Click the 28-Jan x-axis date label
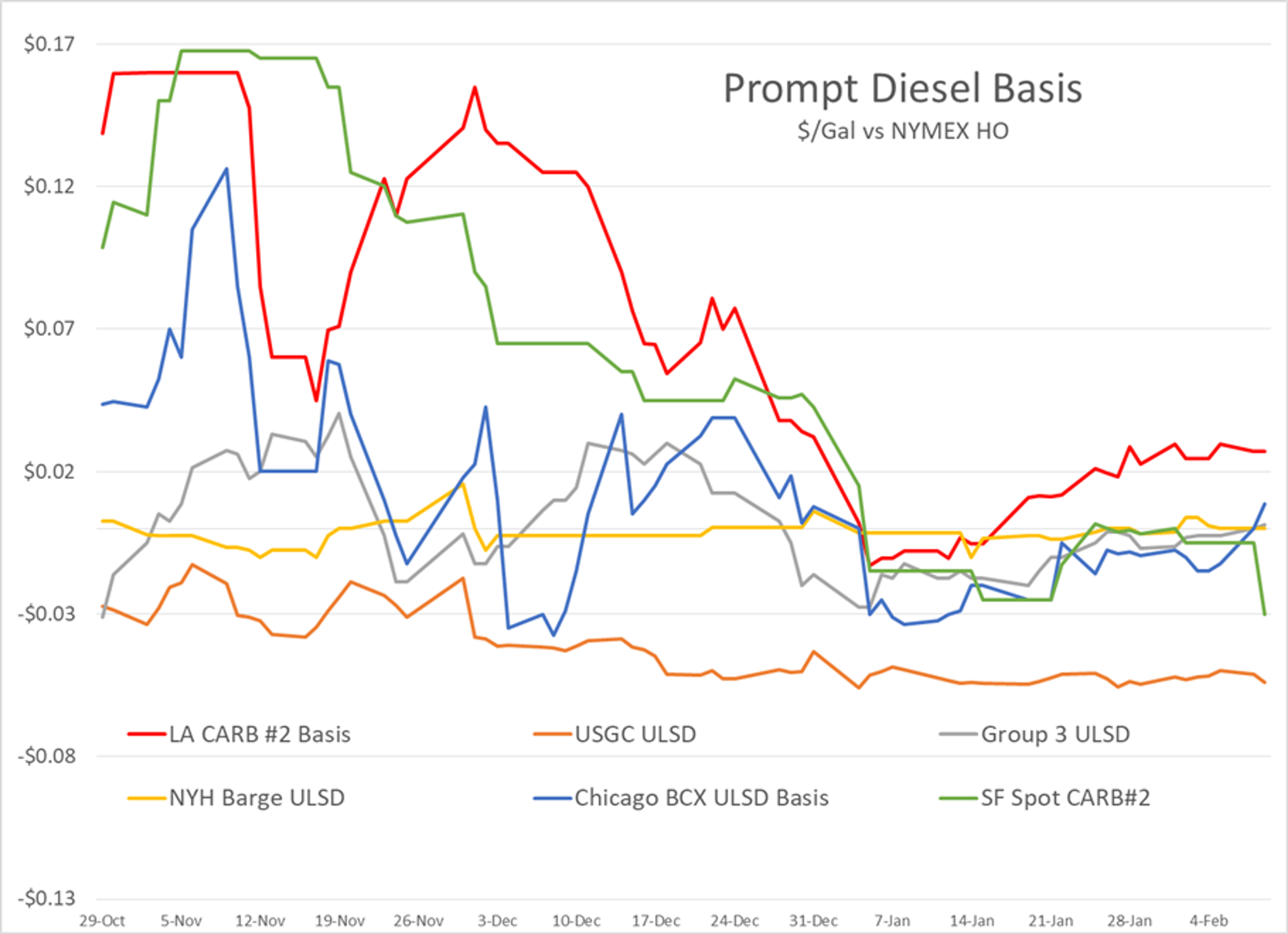 (1130, 920)
